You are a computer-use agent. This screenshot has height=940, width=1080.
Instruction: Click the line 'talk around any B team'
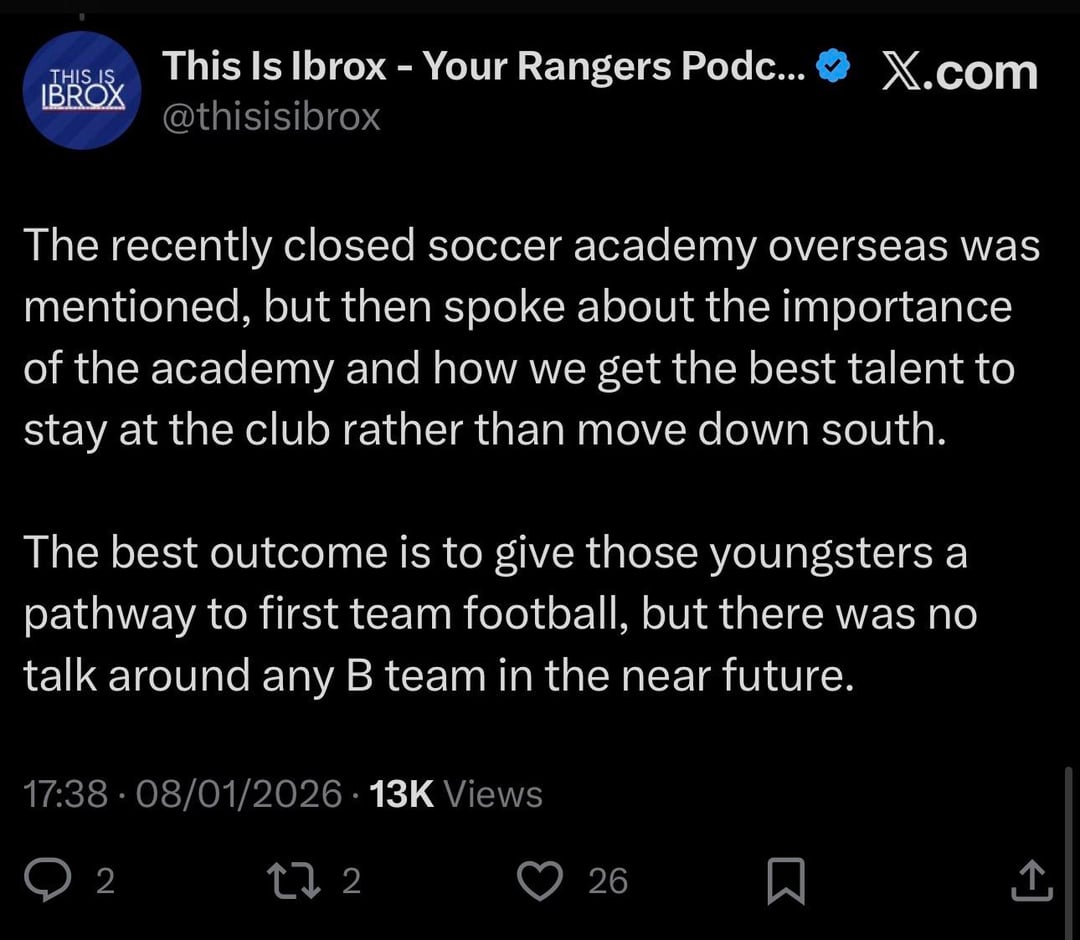point(440,677)
